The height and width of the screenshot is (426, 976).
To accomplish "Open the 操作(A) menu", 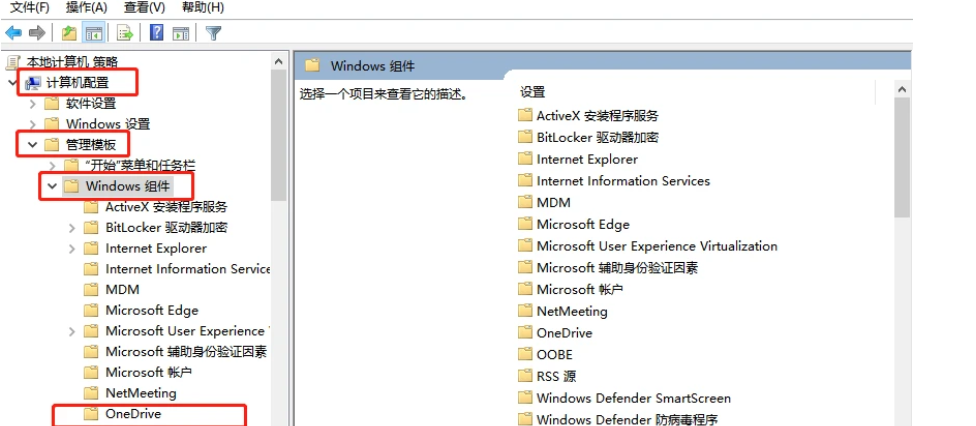I will point(87,7).
